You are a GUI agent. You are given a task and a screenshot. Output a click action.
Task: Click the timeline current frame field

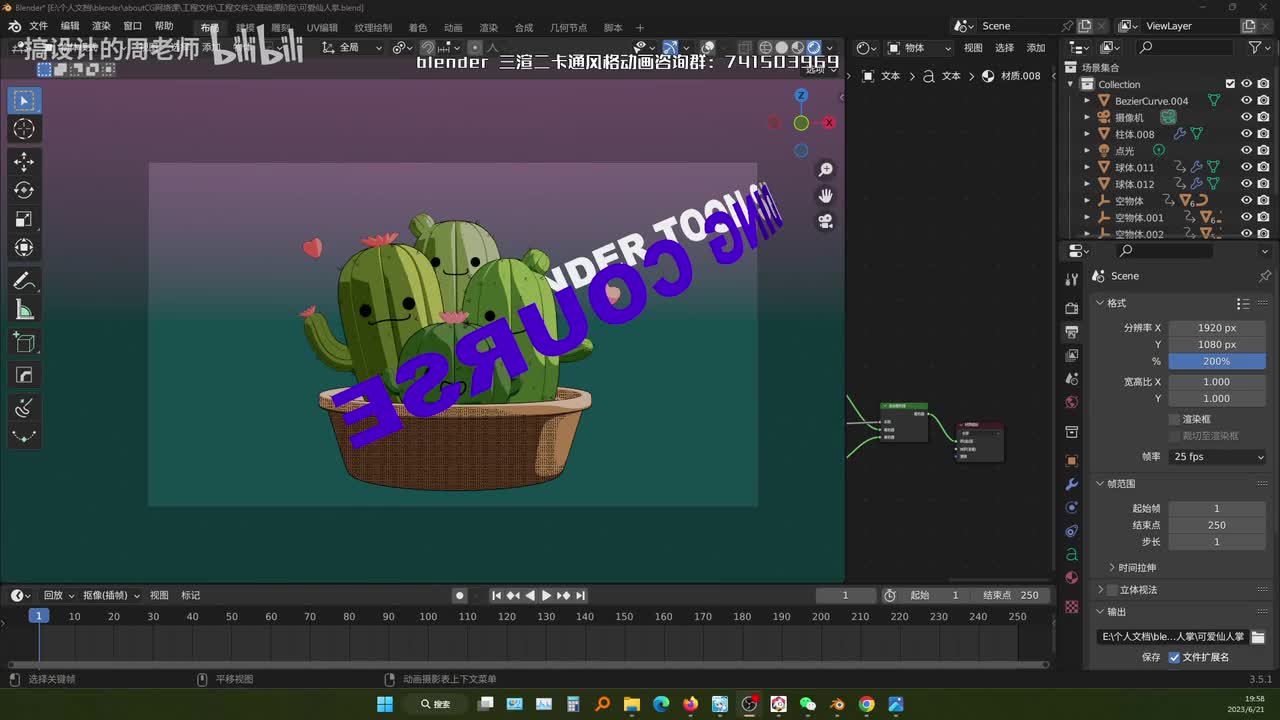(845, 595)
